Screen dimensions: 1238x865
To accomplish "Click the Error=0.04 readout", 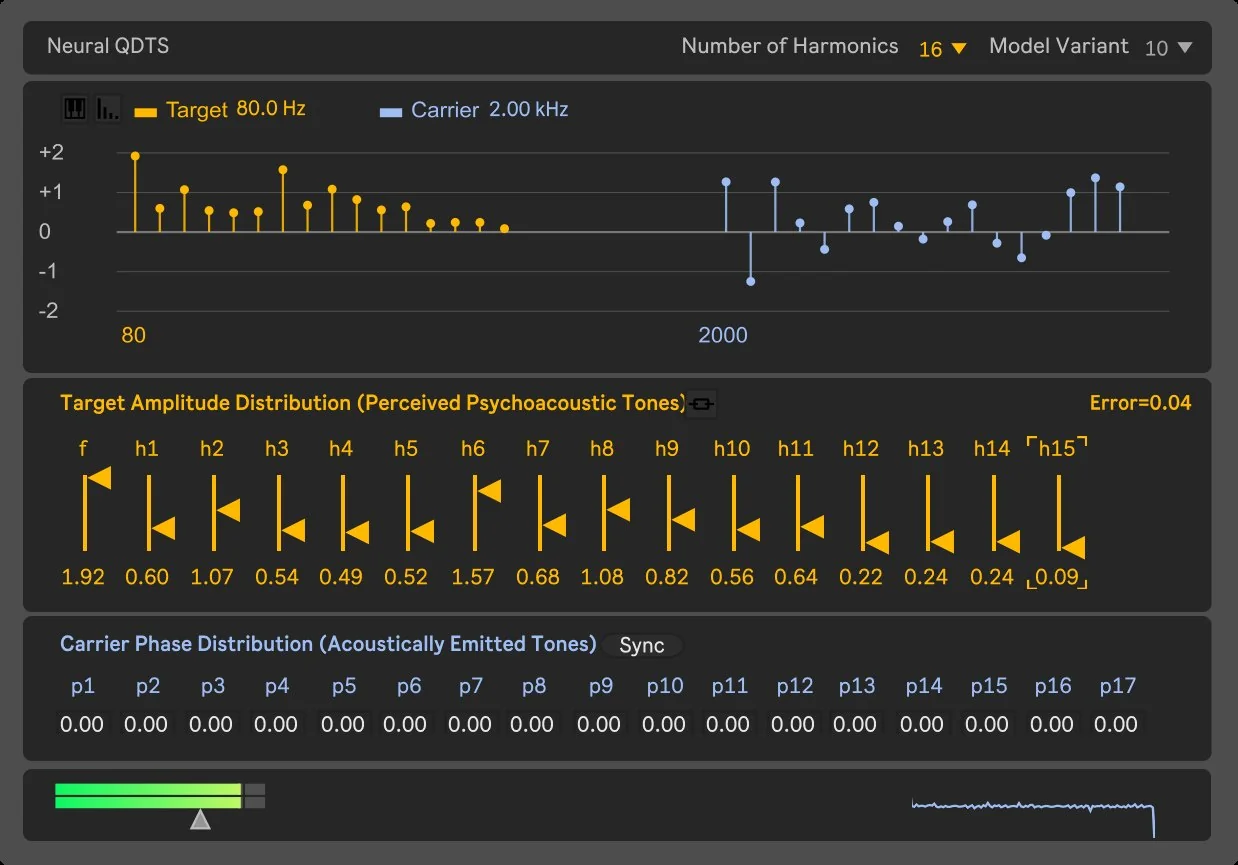I will pos(1141,403).
